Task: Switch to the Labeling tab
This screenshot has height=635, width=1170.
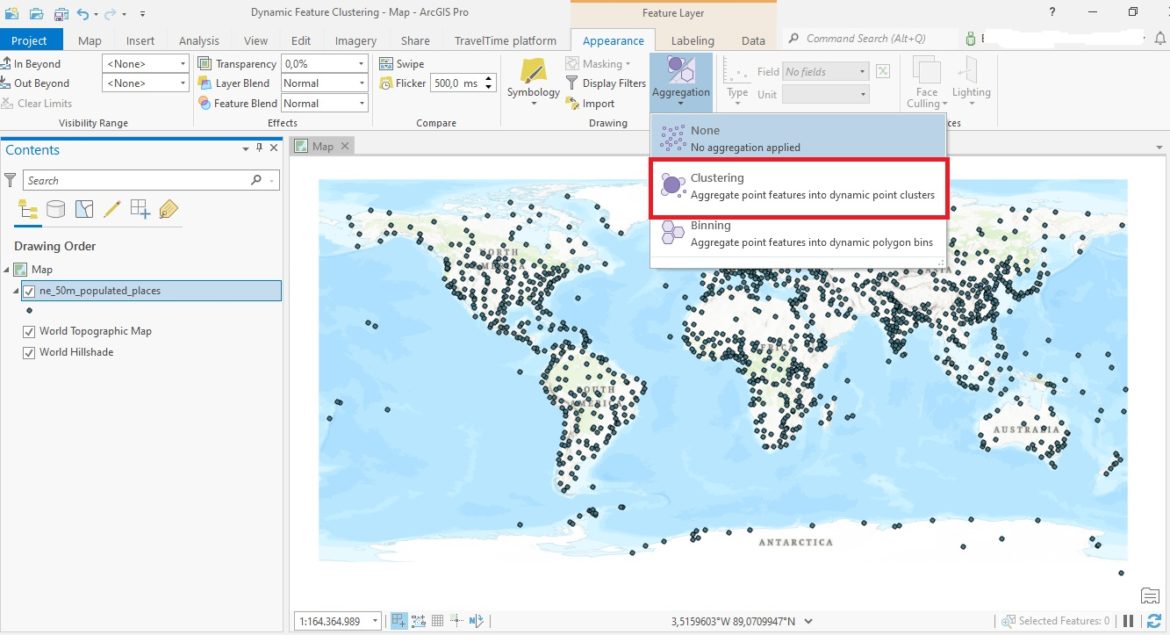Action: [x=692, y=40]
